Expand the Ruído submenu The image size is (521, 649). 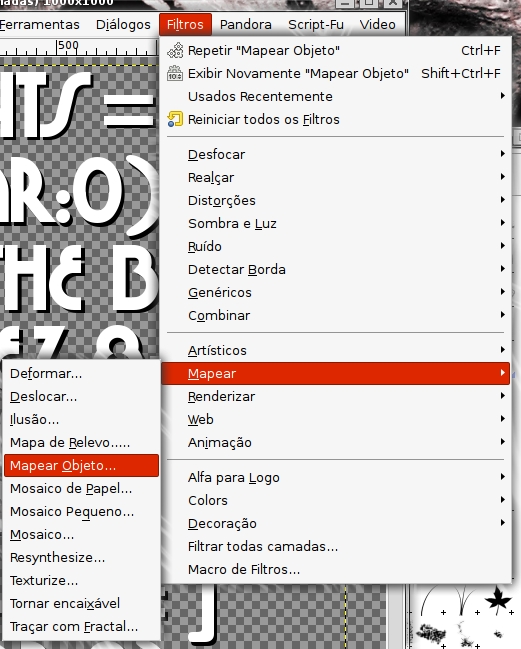pos(335,246)
